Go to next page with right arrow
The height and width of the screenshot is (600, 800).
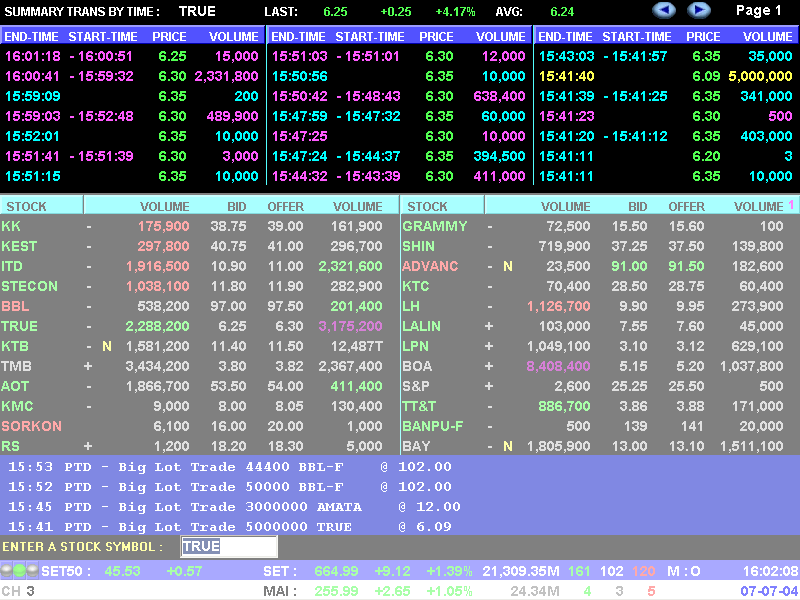click(698, 10)
